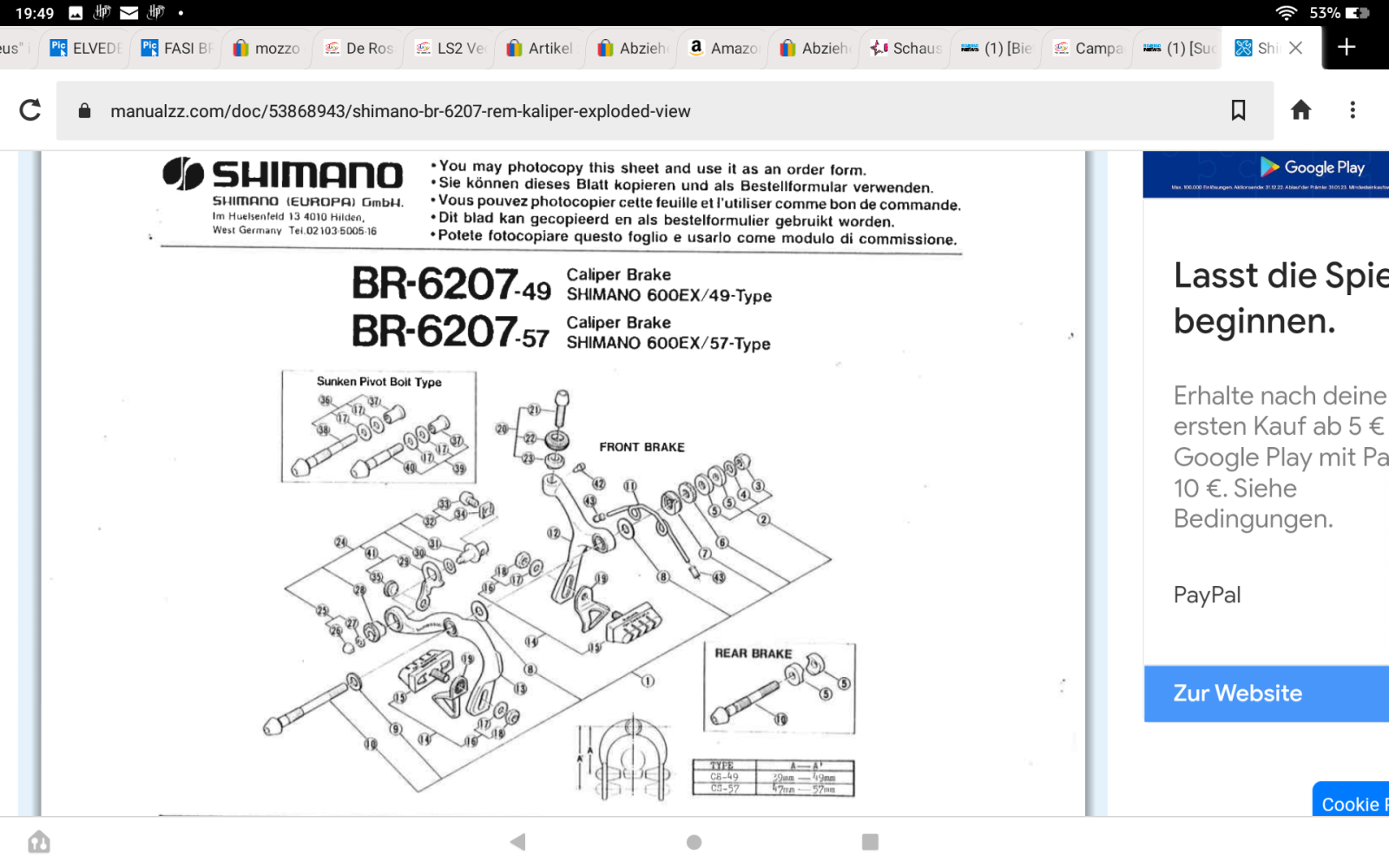Close the current Shimano tab
Screen dimensions: 1389x868
pyautogui.click(x=1296, y=48)
